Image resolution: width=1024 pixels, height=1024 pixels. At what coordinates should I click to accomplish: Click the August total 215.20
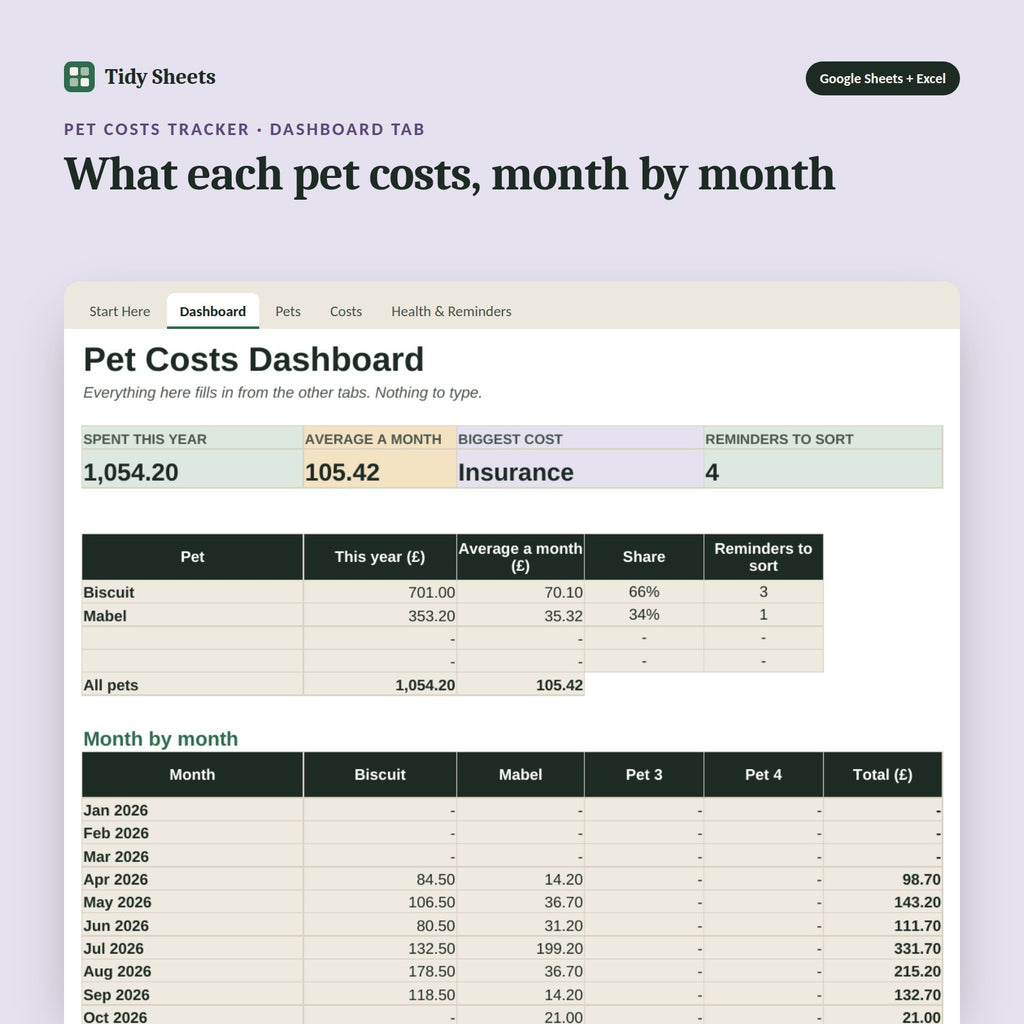click(883, 971)
